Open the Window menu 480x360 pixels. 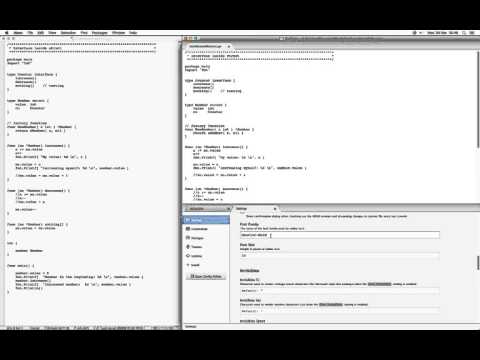pyautogui.click(x=118, y=33)
